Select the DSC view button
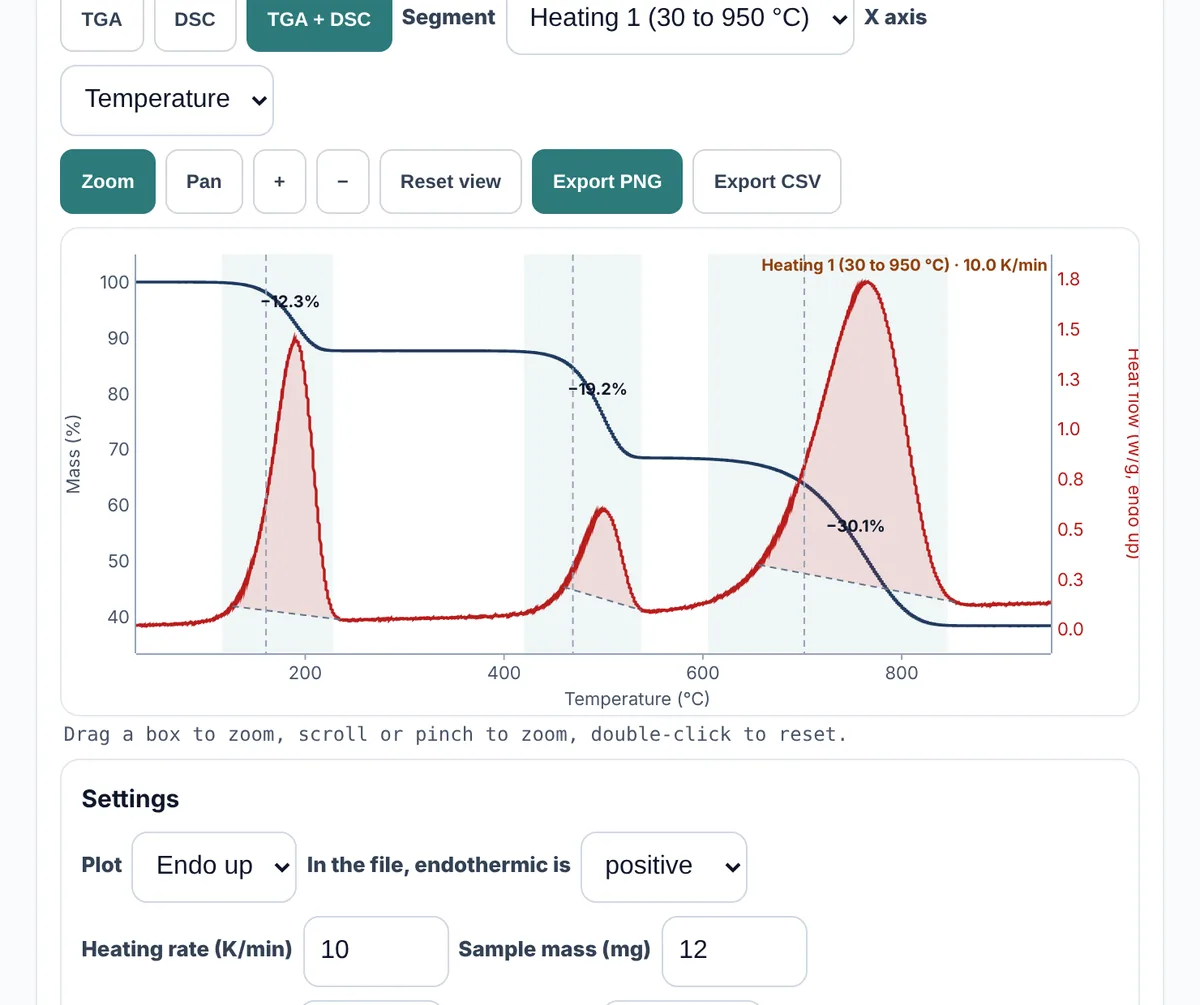Image resolution: width=1200 pixels, height=1005 pixels. pos(195,19)
